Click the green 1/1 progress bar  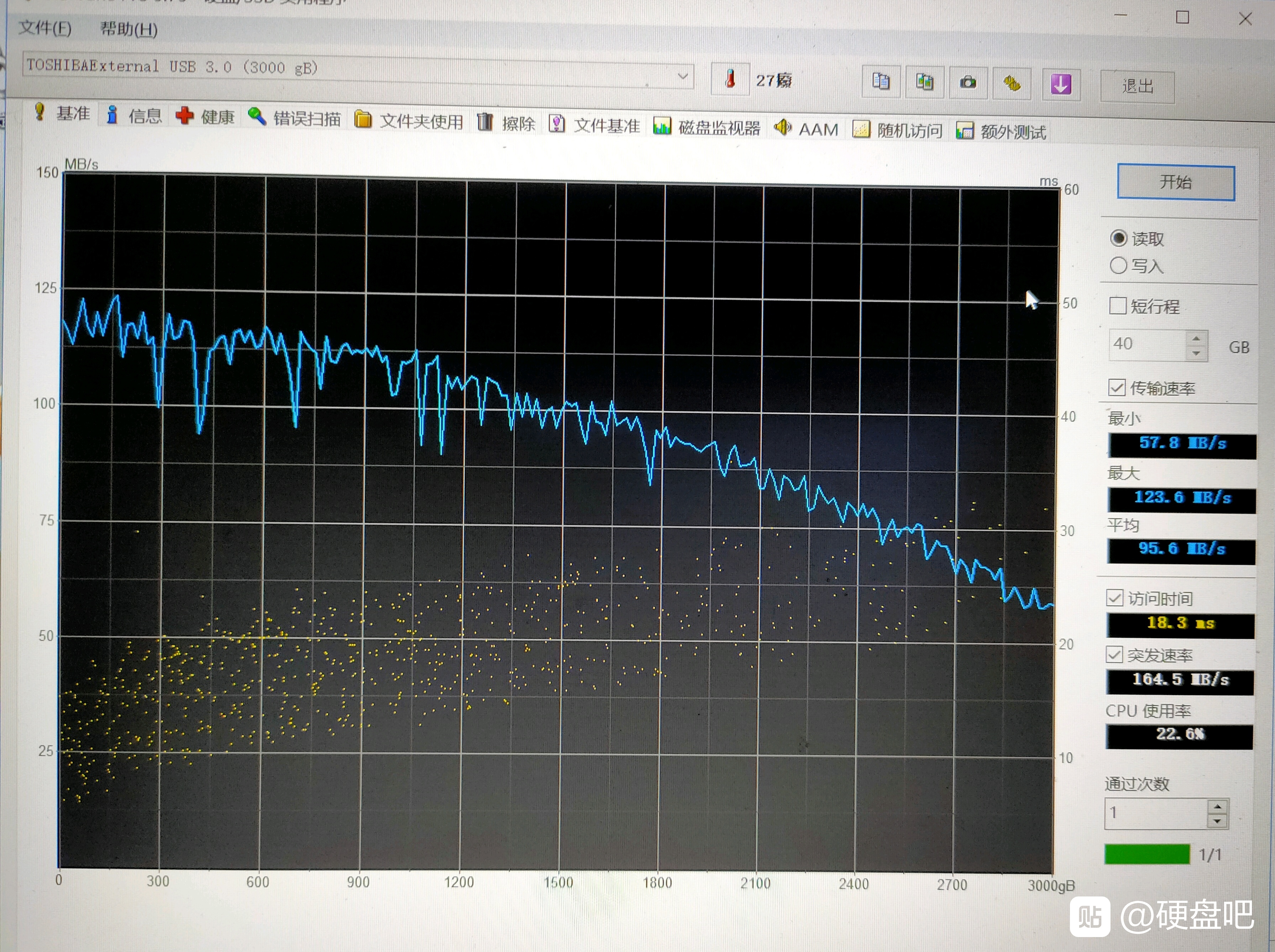tap(1147, 853)
